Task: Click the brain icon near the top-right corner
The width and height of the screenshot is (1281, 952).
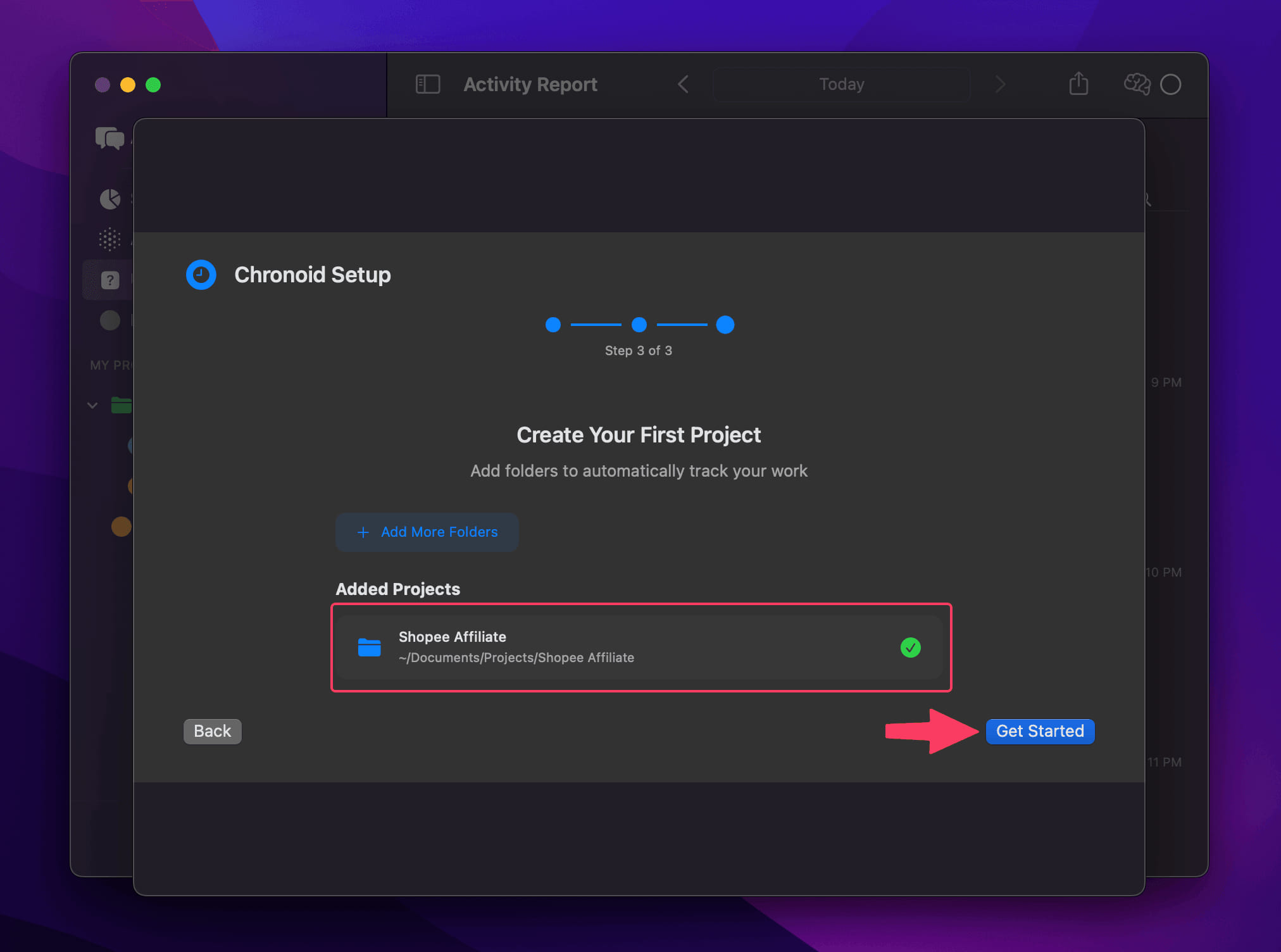Action: click(1136, 84)
